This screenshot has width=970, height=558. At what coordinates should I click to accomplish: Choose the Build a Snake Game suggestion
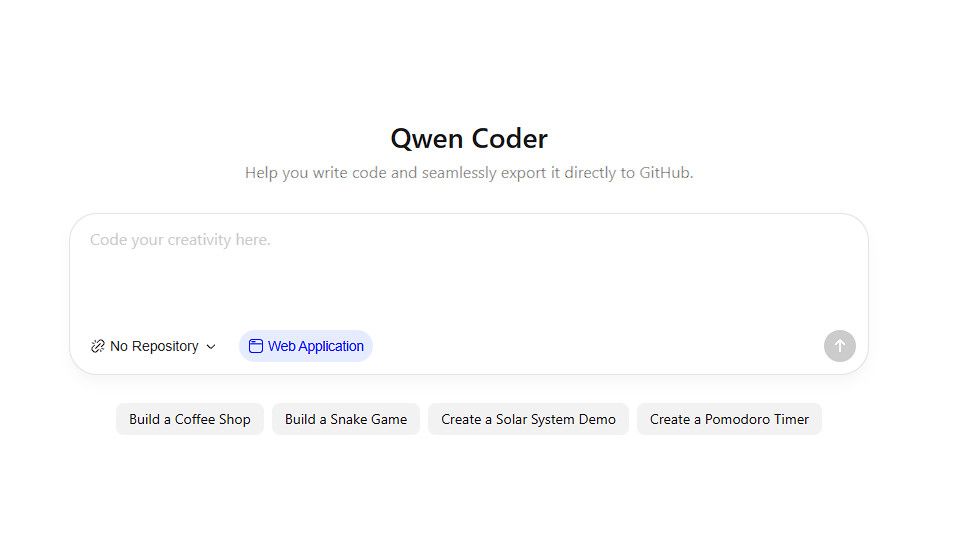(346, 419)
